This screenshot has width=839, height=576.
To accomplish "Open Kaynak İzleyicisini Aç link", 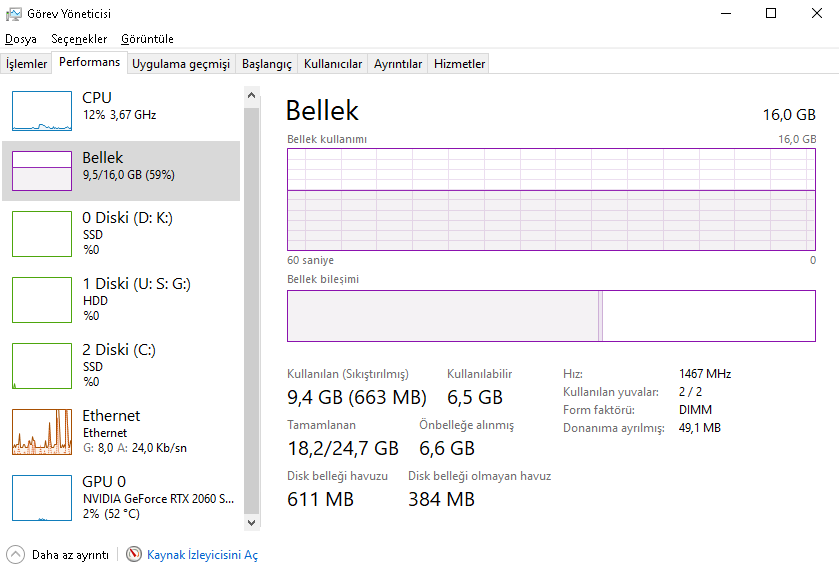I will pyautogui.click(x=202, y=555).
